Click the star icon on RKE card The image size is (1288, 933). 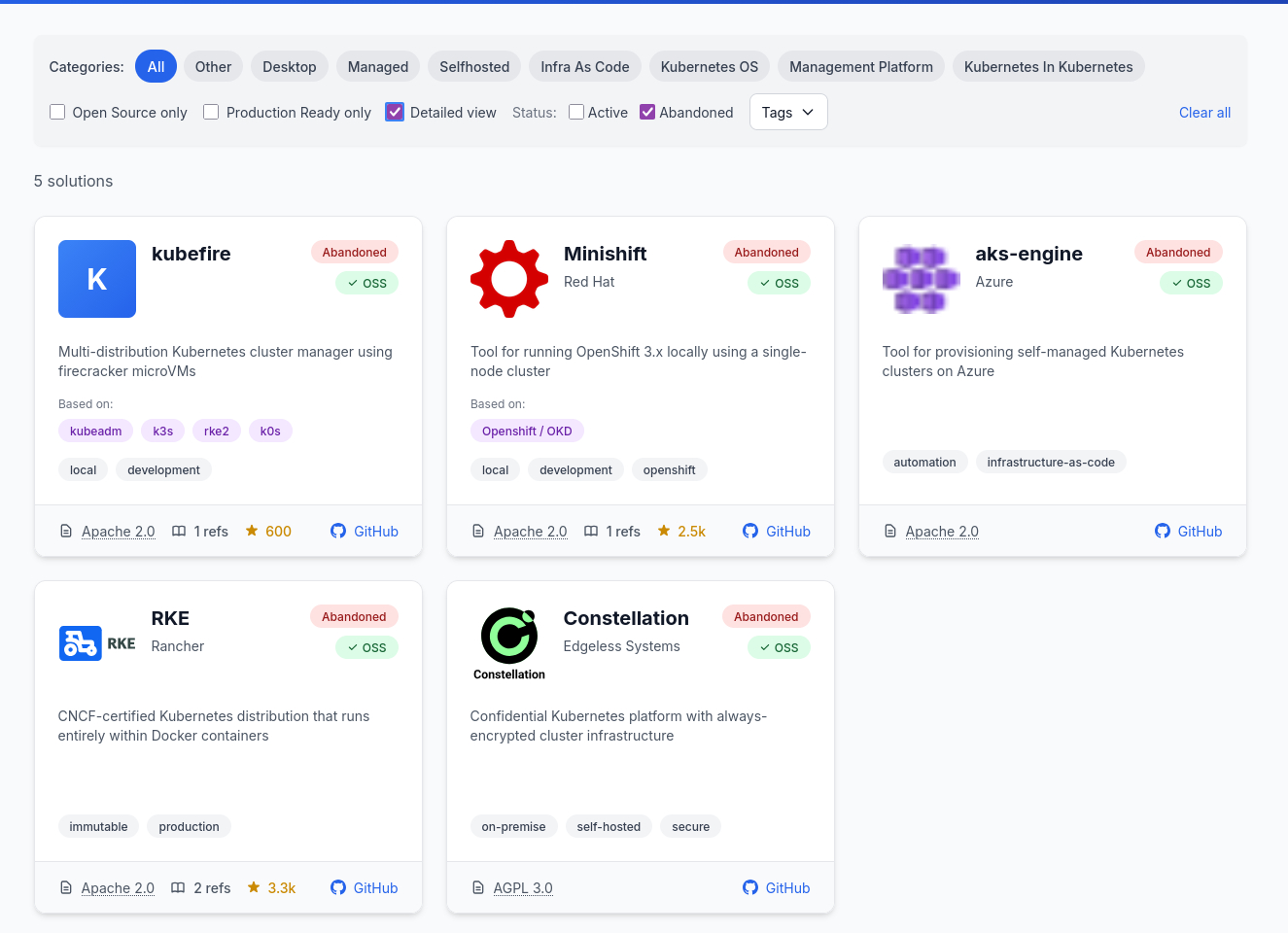254,888
